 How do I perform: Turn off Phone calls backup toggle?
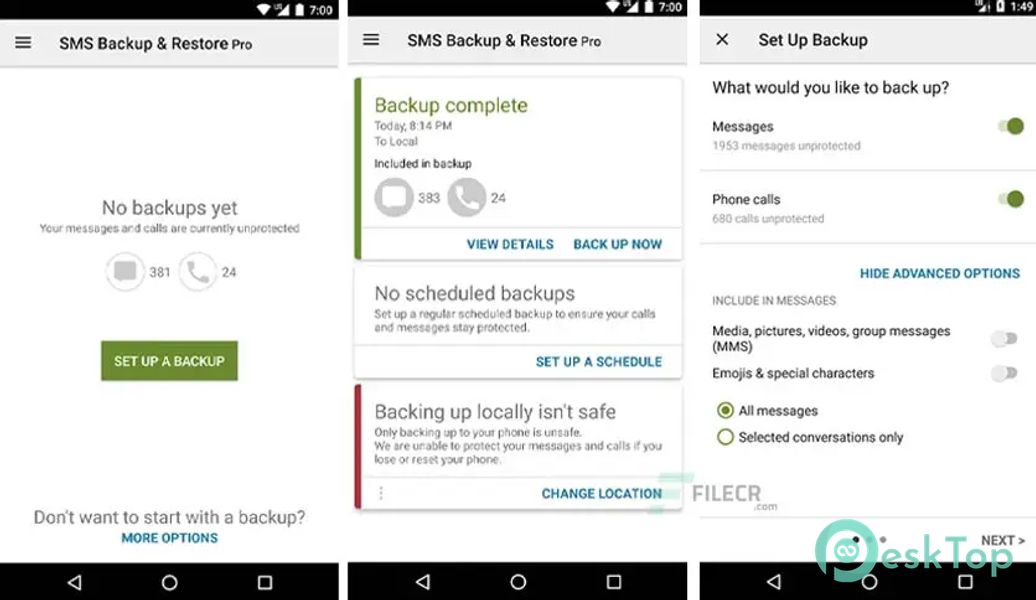click(x=1011, y=199)
